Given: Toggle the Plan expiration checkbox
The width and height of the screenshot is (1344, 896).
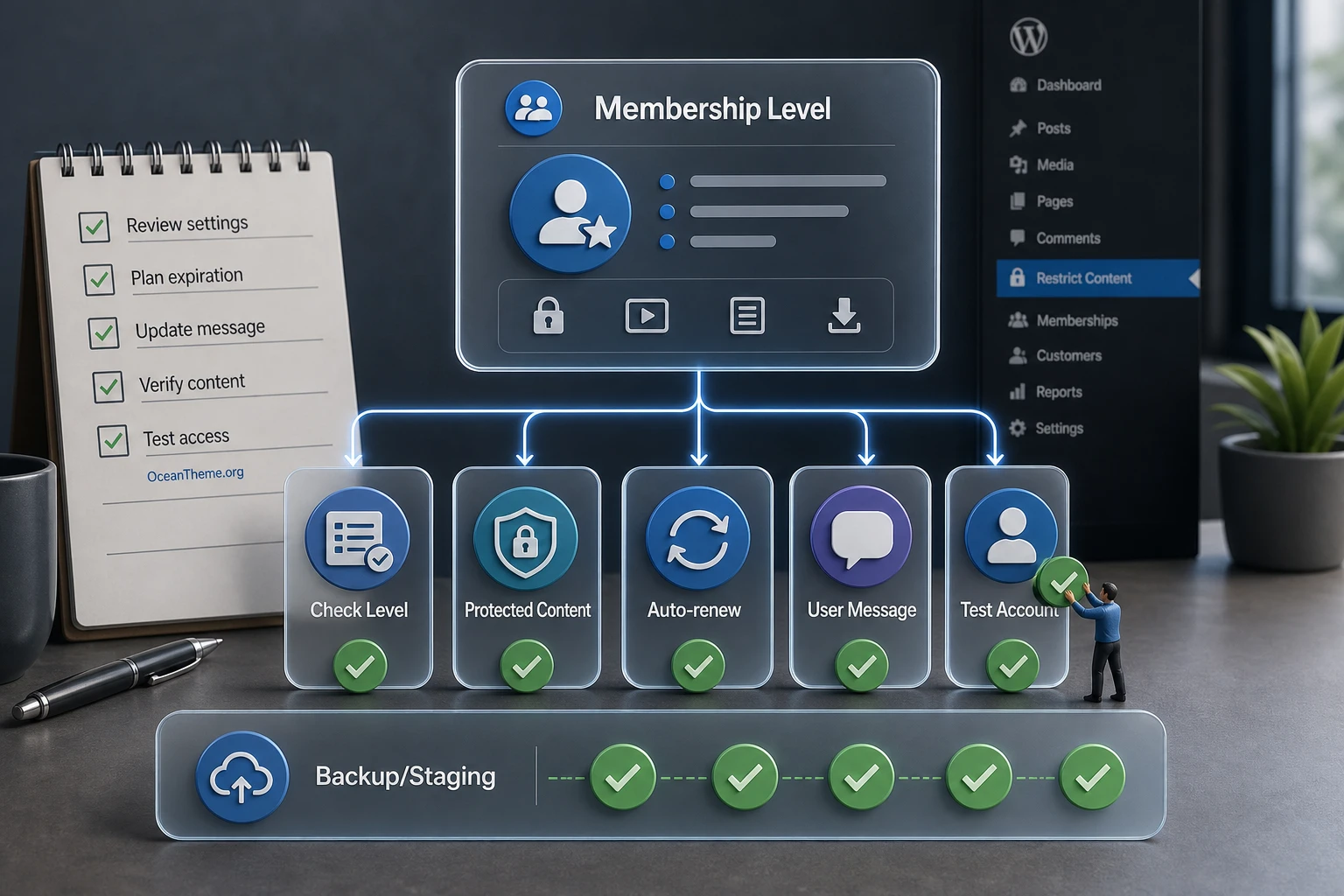Looking at the screenshot, I should click(x=99, y=280).
